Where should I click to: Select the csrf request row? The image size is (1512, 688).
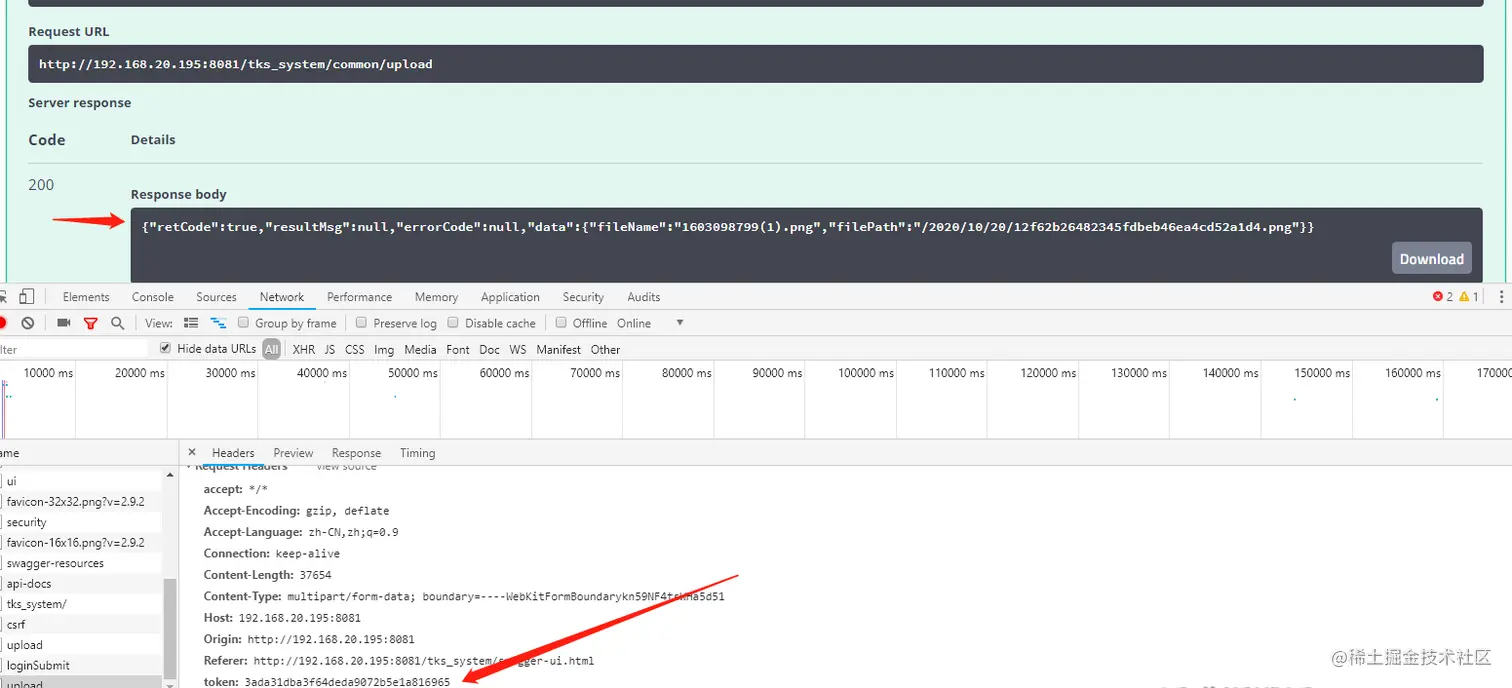pyautogui.click(x=80, y=625)
